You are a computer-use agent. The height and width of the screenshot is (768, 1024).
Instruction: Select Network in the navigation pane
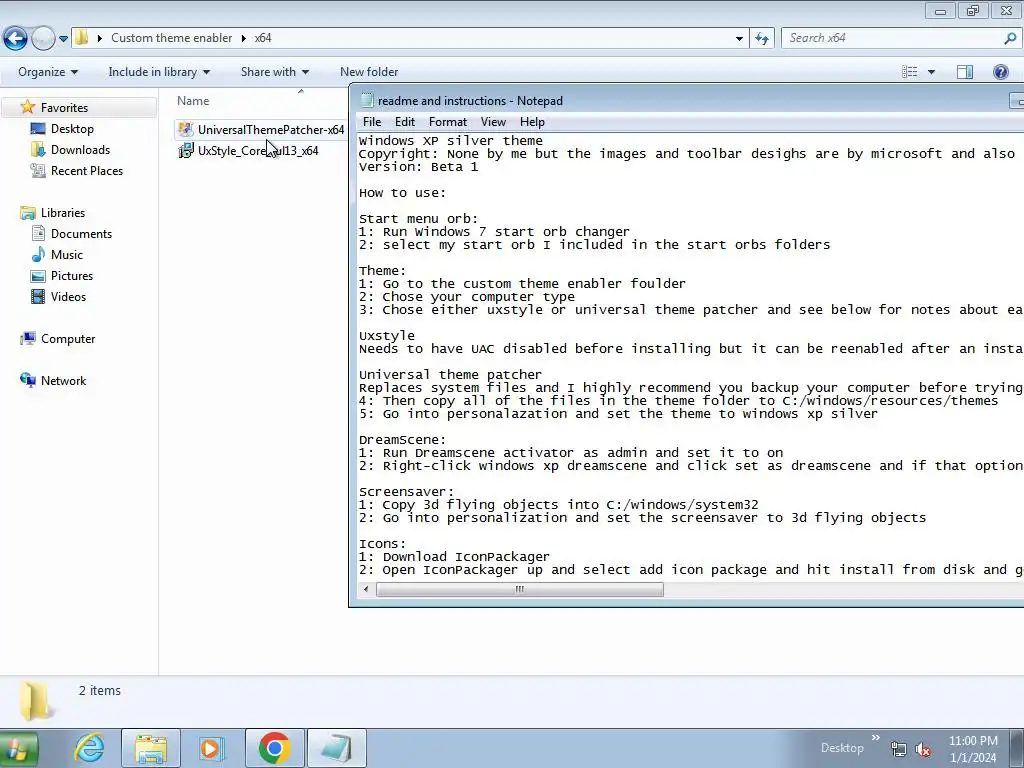63,381
